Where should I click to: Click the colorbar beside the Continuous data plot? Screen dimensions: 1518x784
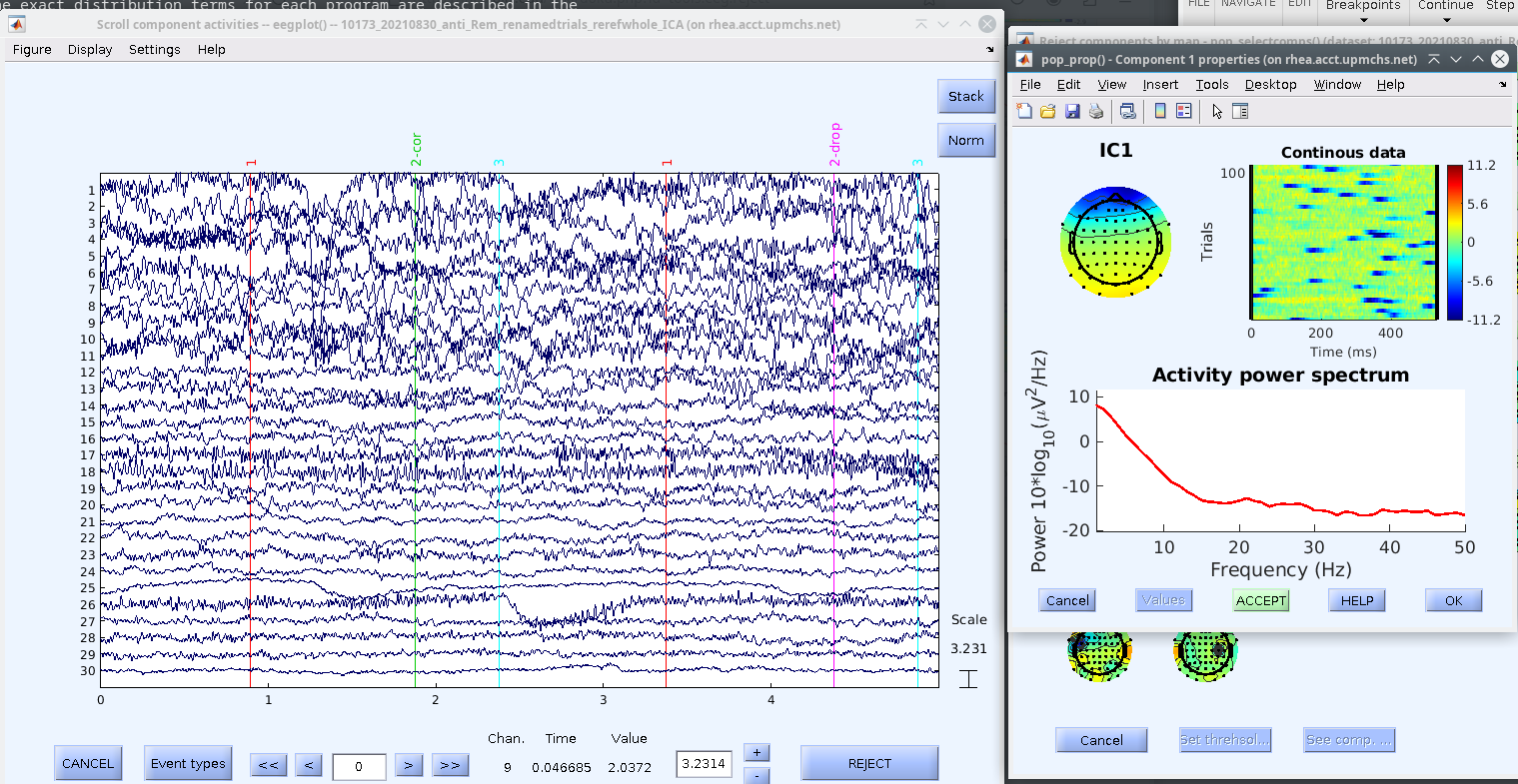pos(1455,243)
